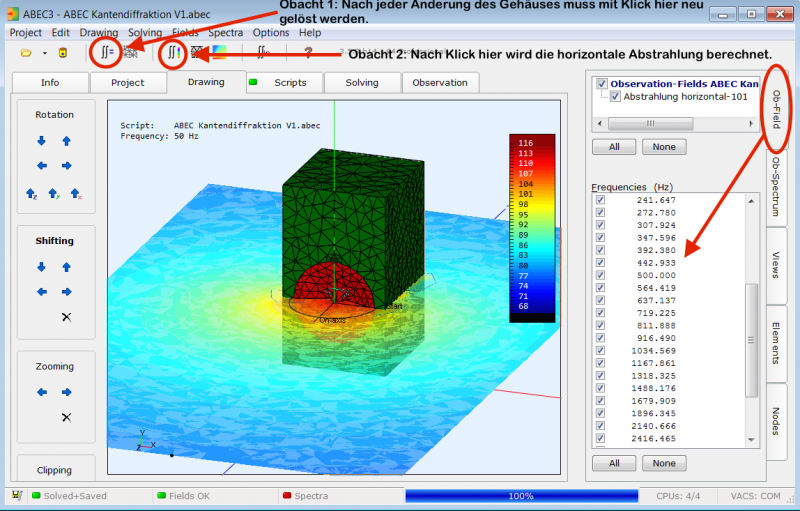Start the solver with the double-integral equals icon

pyautogui.click(x=107, y=52)
